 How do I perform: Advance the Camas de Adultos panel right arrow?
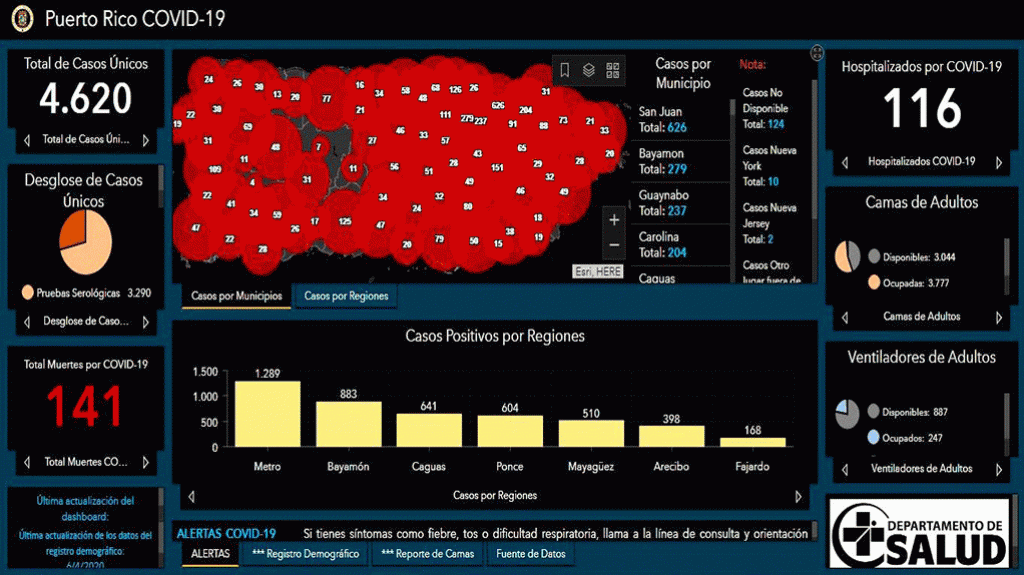tap(998, 317)
